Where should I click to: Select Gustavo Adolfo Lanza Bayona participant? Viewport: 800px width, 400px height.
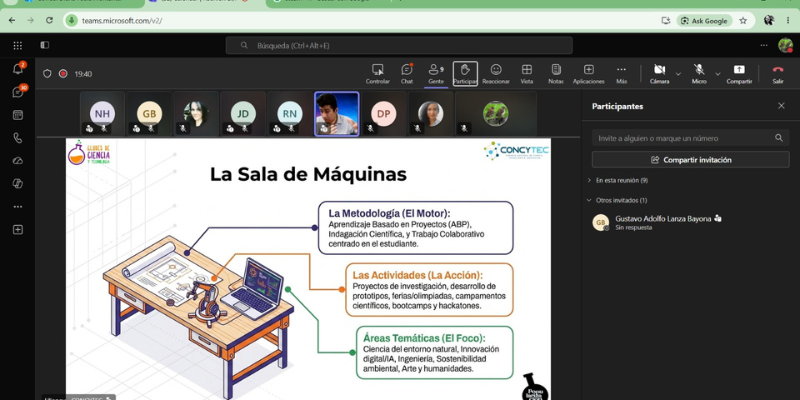(690, 222)
